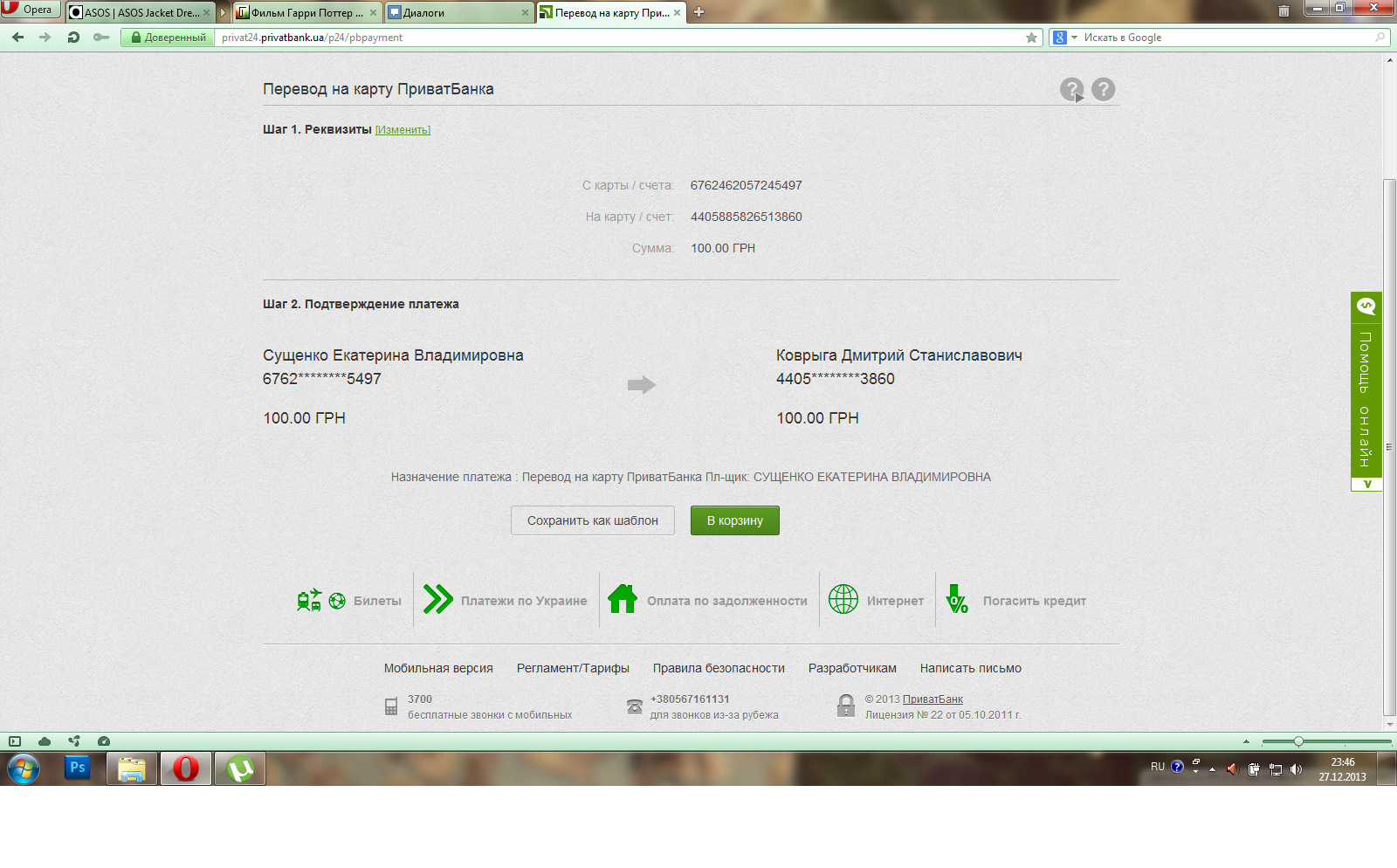Open the Google search engine dropdown
Viewport: 1397px width, 868px height.
pyautogui.click(x=1065, y=38)
